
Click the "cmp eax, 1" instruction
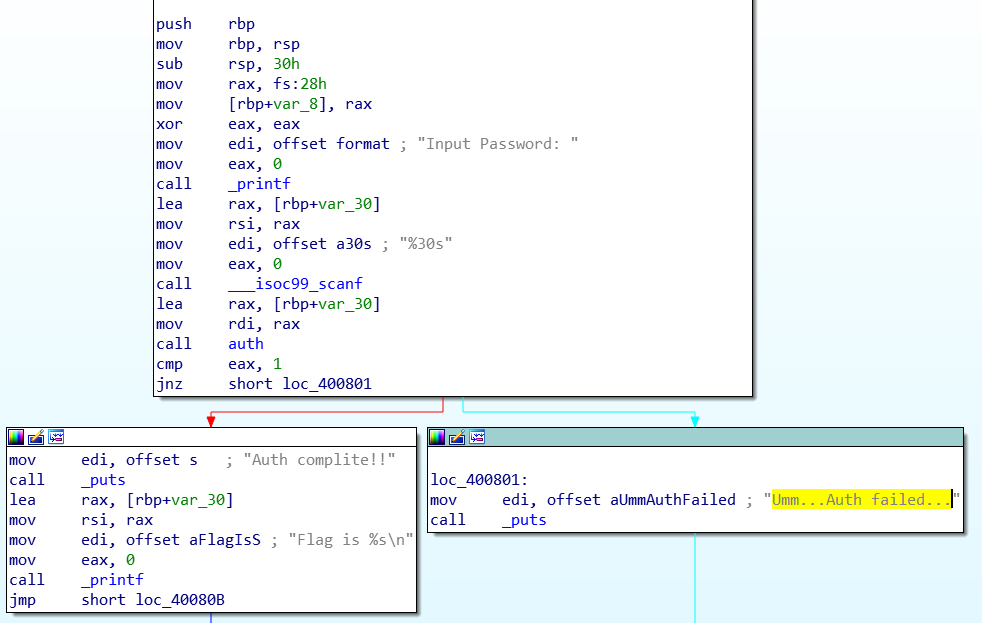coord(219,364)
